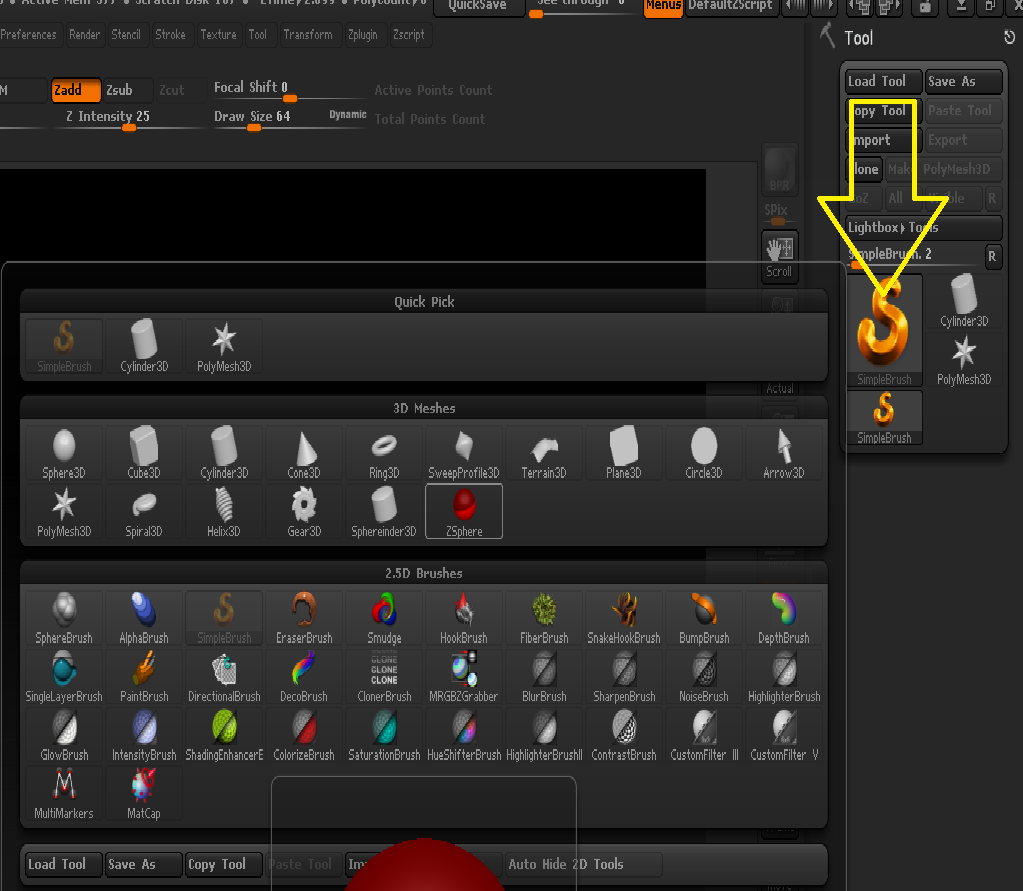
Task: Select PolyMesh3D thumbnail in Tool palette
Action: 964,360
